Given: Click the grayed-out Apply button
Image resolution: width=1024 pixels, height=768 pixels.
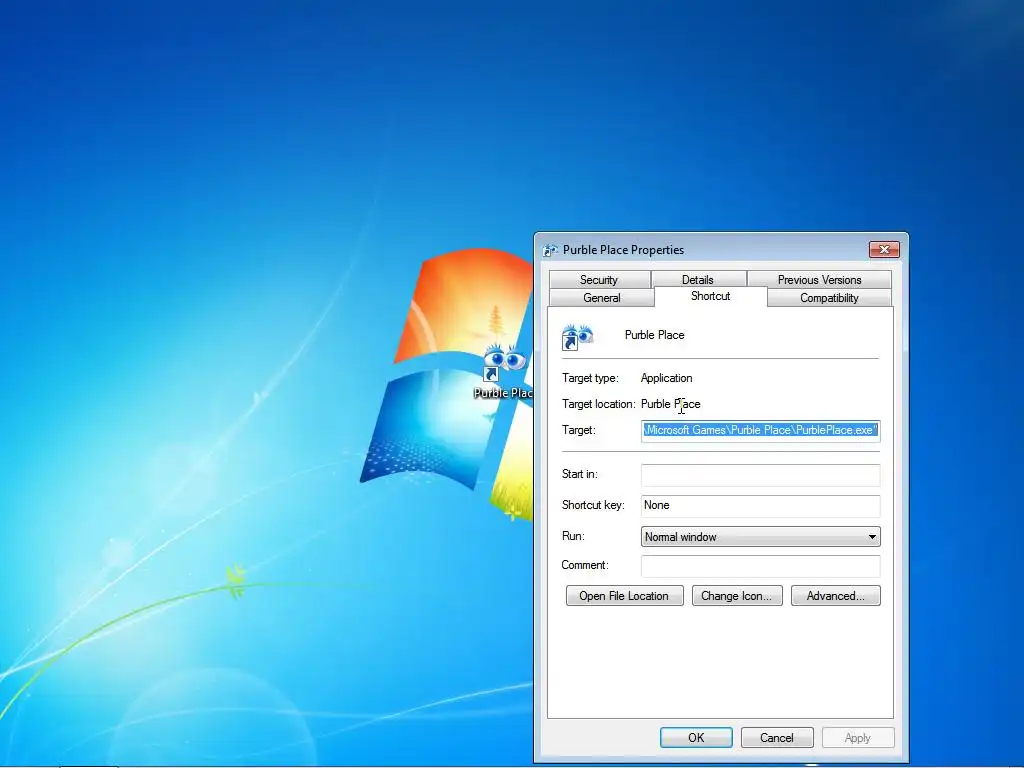Looking at the screenshot, I should click(x=857, y=737).
